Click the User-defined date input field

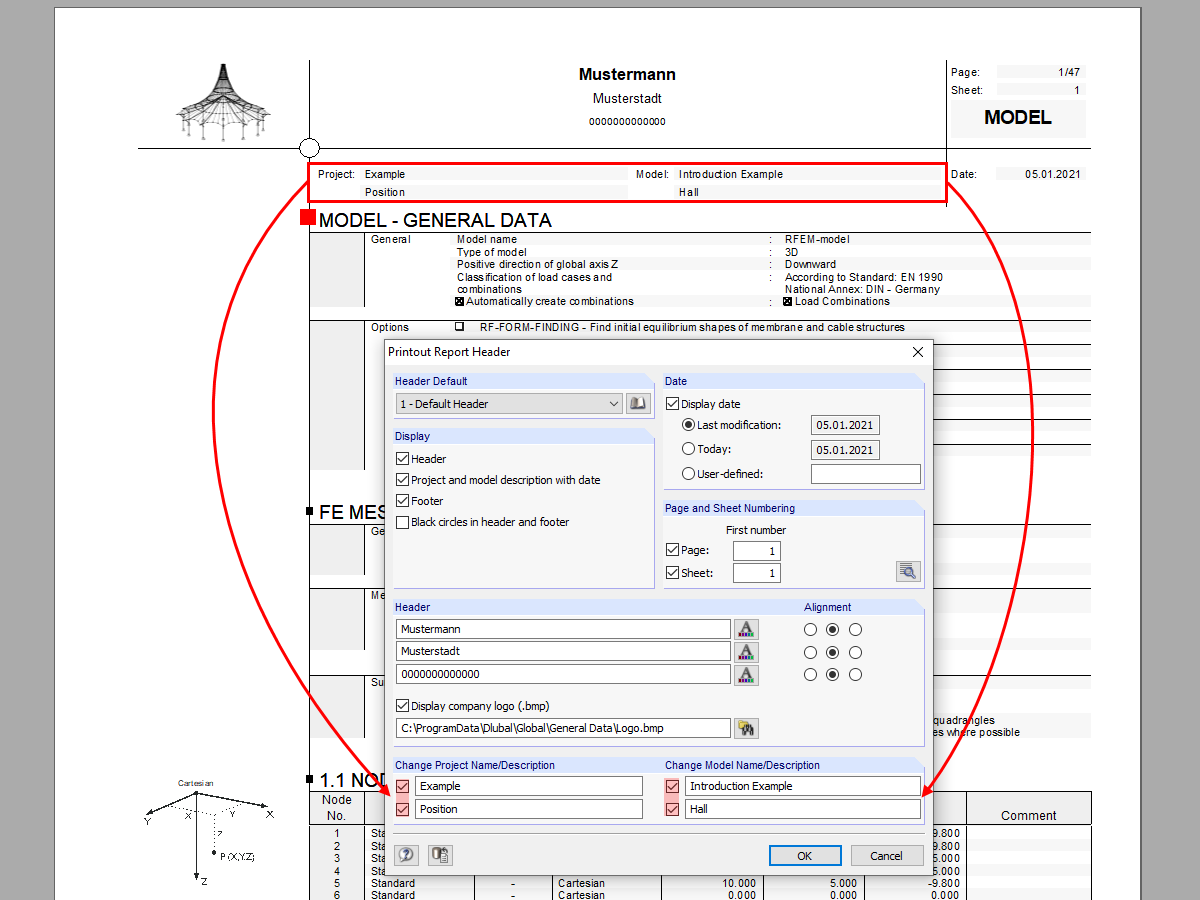coord(866,473)
